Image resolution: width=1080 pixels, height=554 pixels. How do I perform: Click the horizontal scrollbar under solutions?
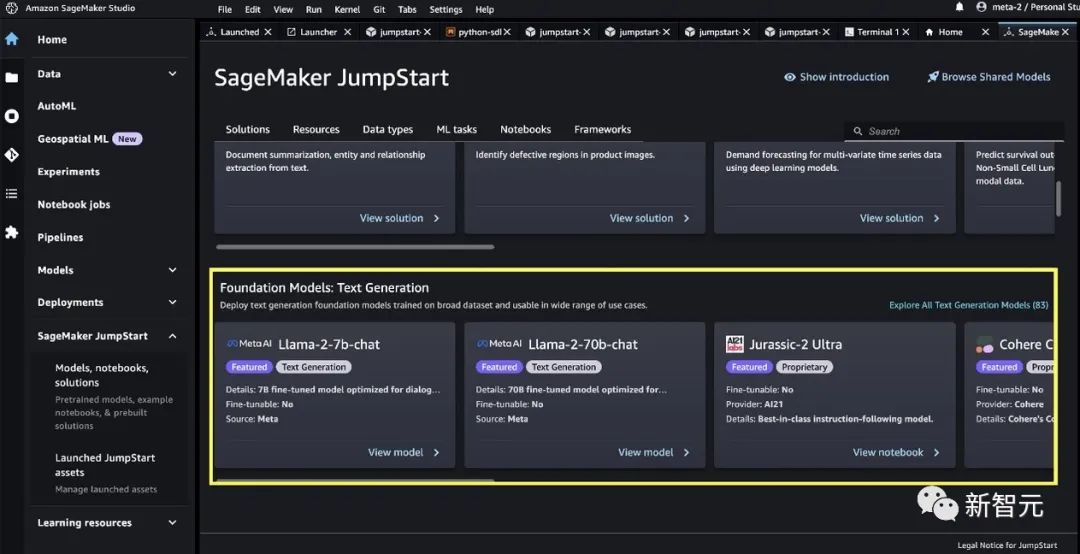click(x=355, y=246)
